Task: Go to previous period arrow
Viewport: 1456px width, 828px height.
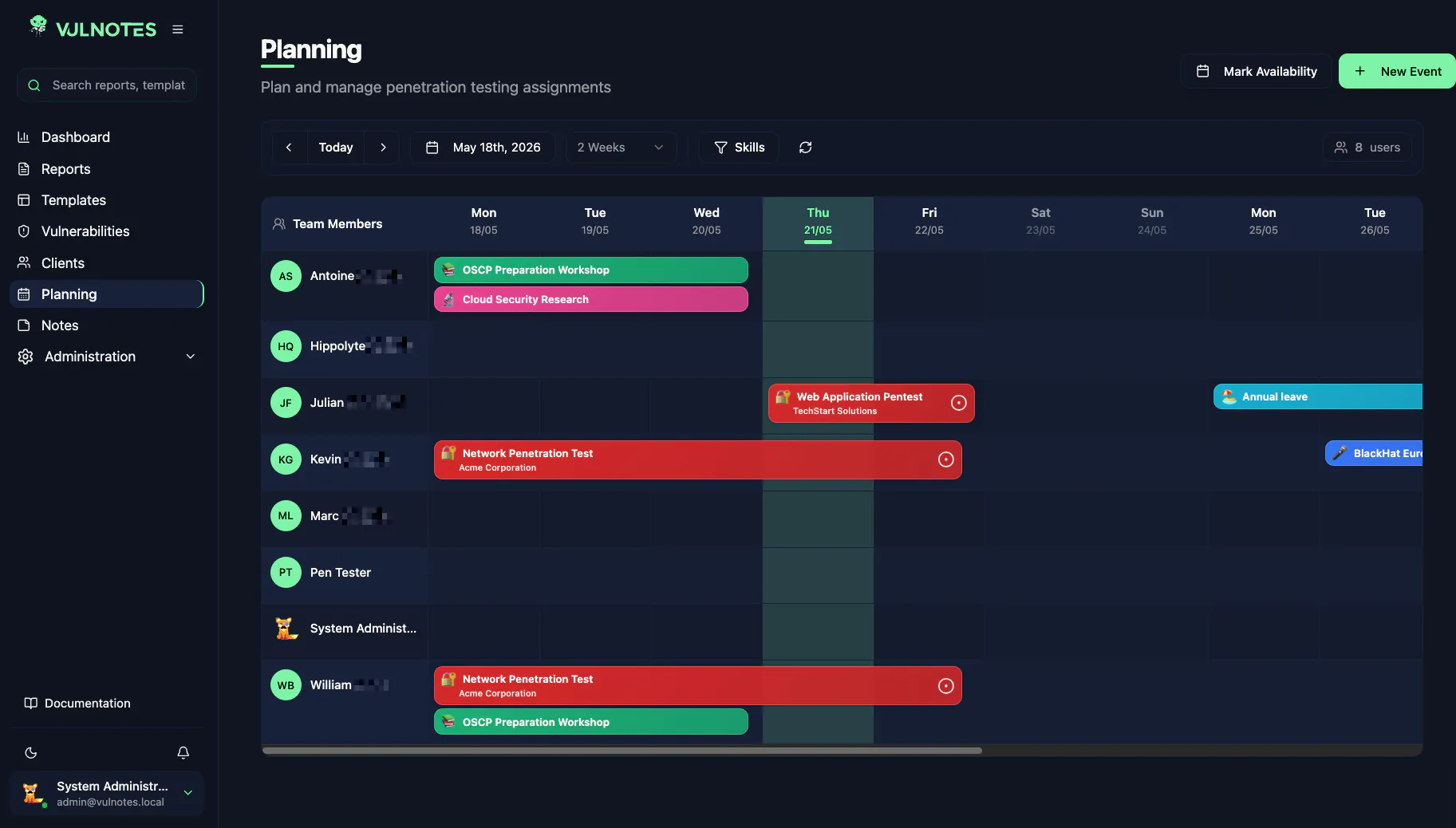Action: 289,148
